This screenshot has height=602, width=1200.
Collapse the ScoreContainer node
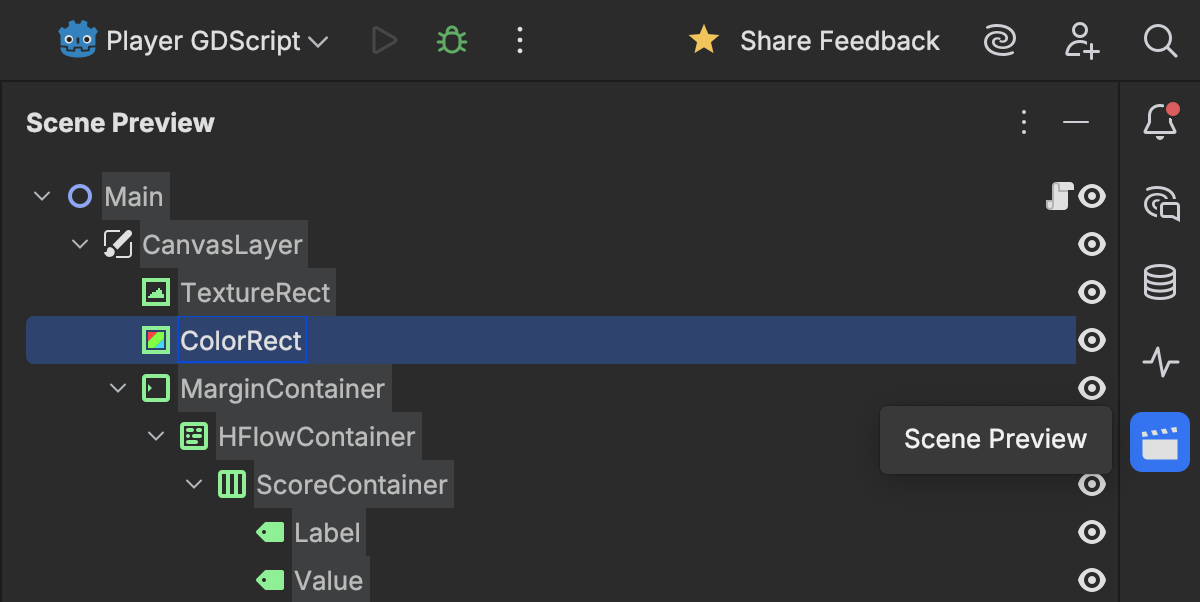tap(194, 485)
